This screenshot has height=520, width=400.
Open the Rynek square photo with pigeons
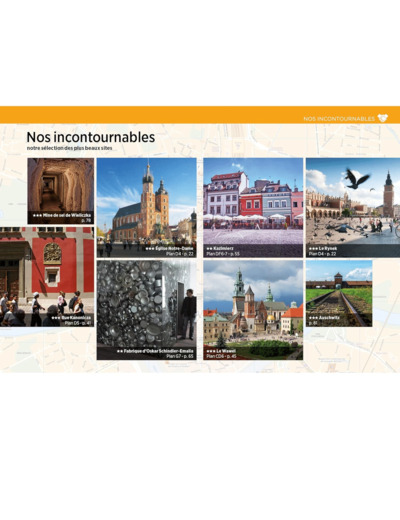[x=353, y=207]
